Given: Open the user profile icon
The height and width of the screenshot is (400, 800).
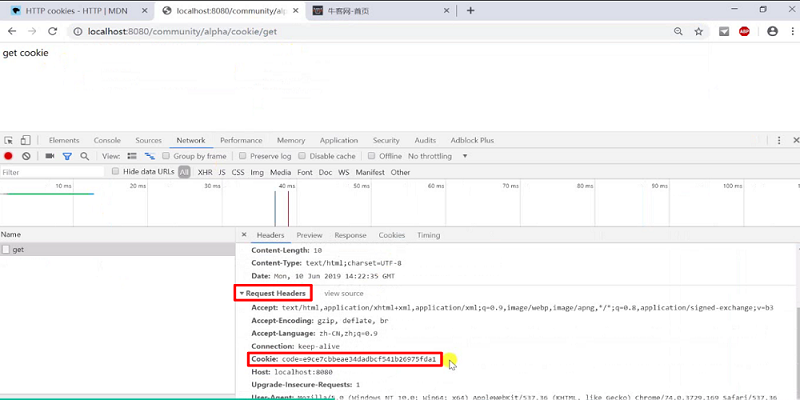Looking at the screenshot, I should tap(772, 32).
